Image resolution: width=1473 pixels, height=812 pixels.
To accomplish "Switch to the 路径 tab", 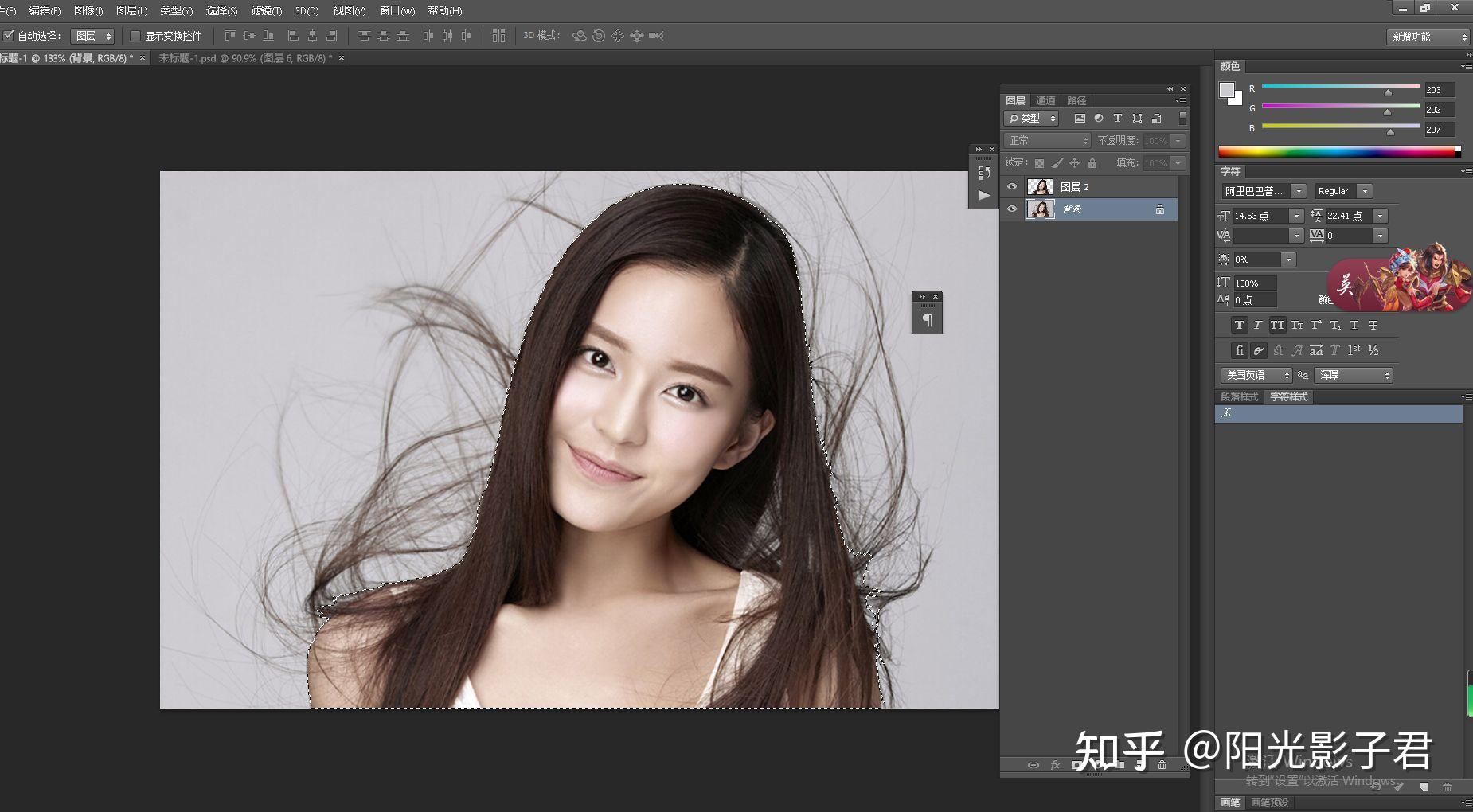I will (x=1076, y=100).
